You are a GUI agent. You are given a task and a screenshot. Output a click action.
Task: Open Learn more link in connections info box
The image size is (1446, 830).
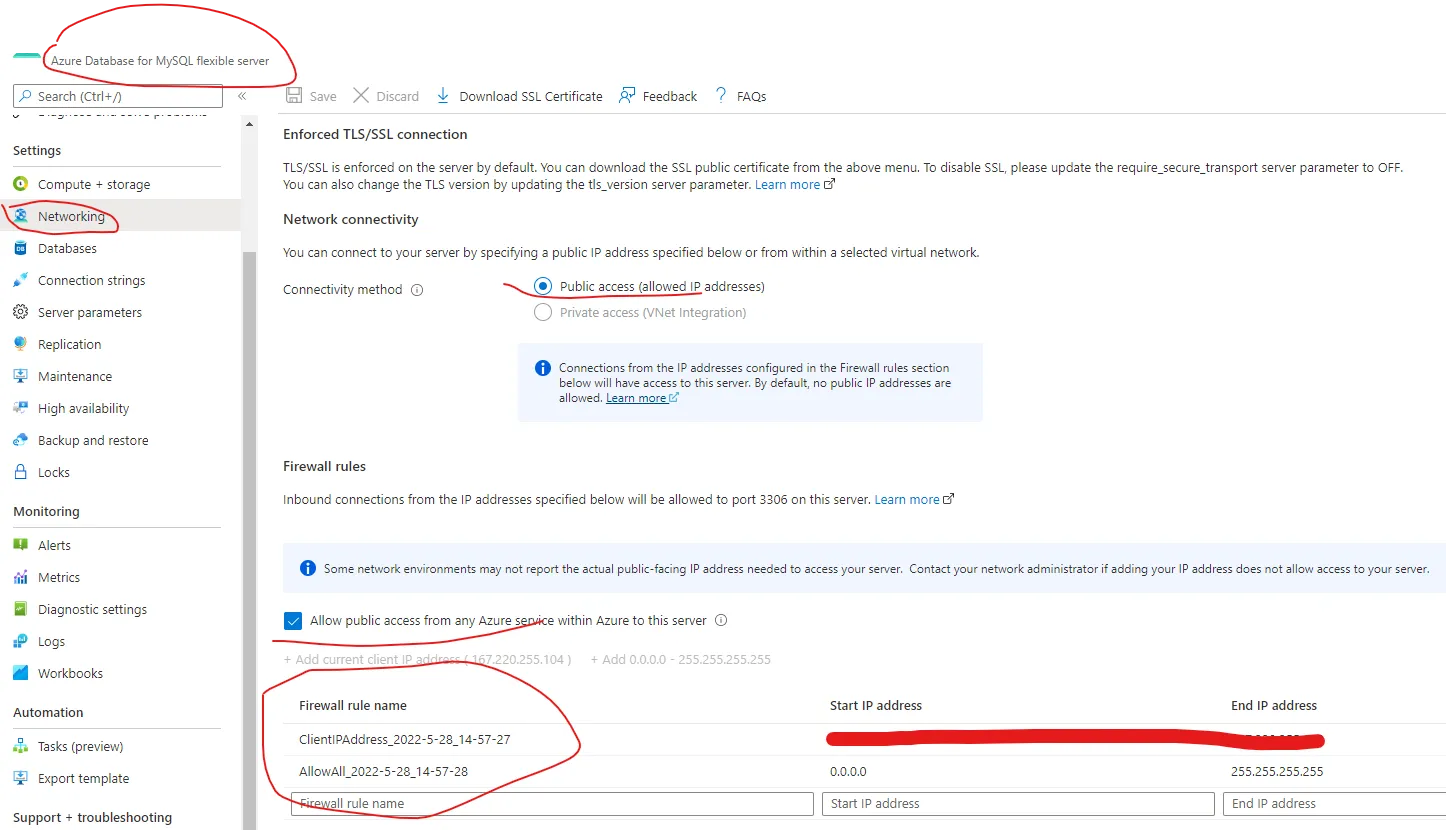tap(642, 398)
